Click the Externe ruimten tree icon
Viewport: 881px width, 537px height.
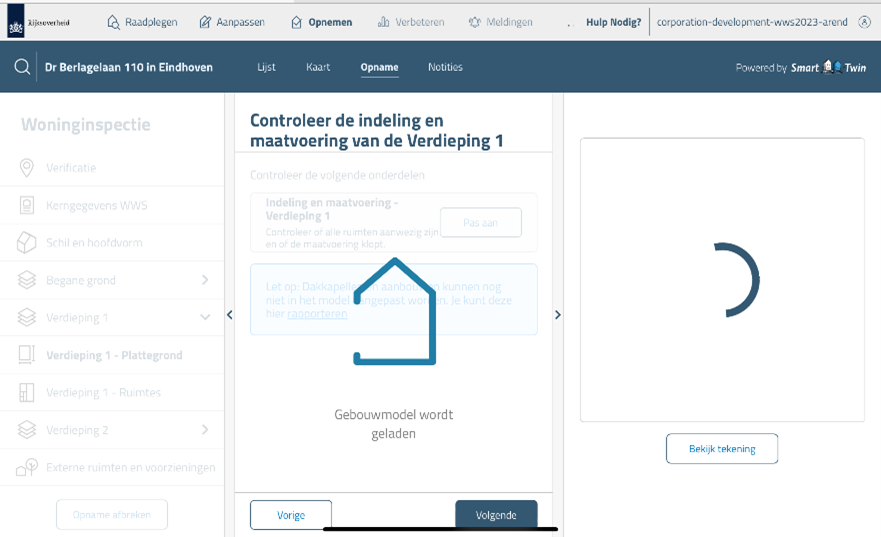coord(27,467)
